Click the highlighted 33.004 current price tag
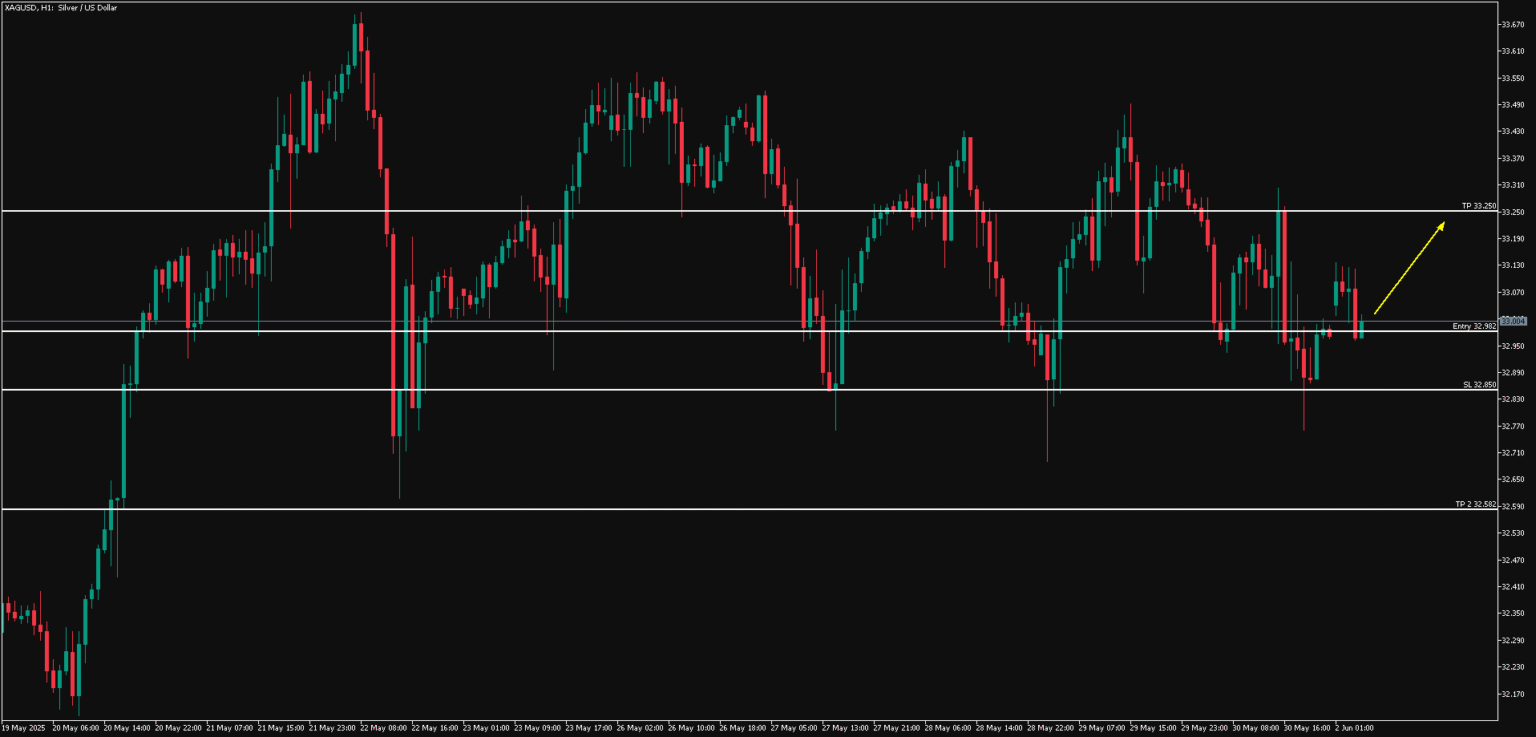 (x=1513, y=321)
